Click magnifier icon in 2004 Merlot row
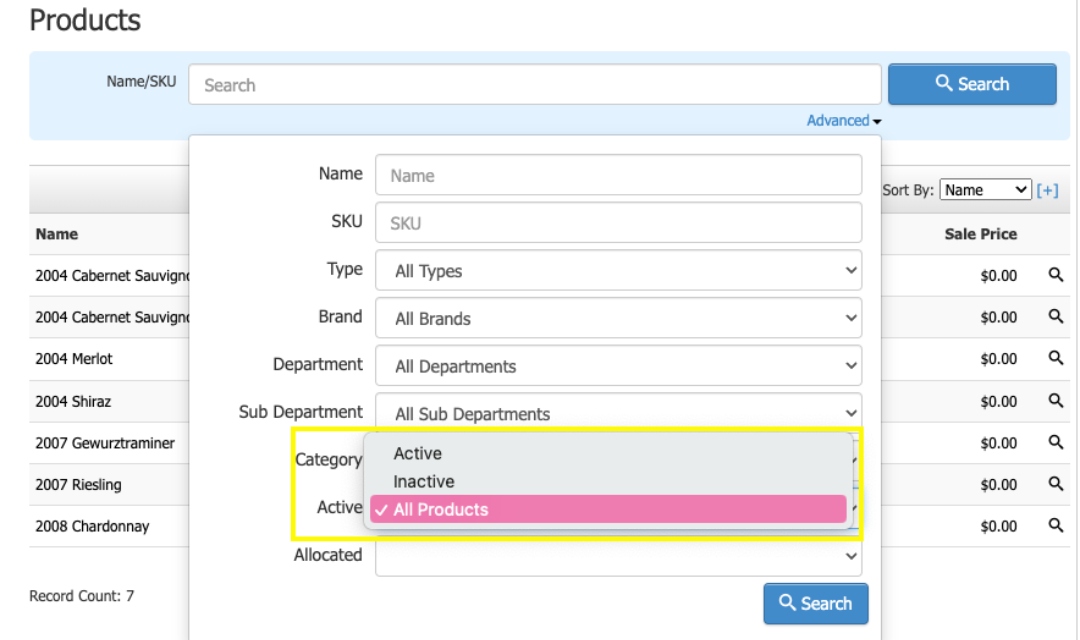 [1054, 359]
